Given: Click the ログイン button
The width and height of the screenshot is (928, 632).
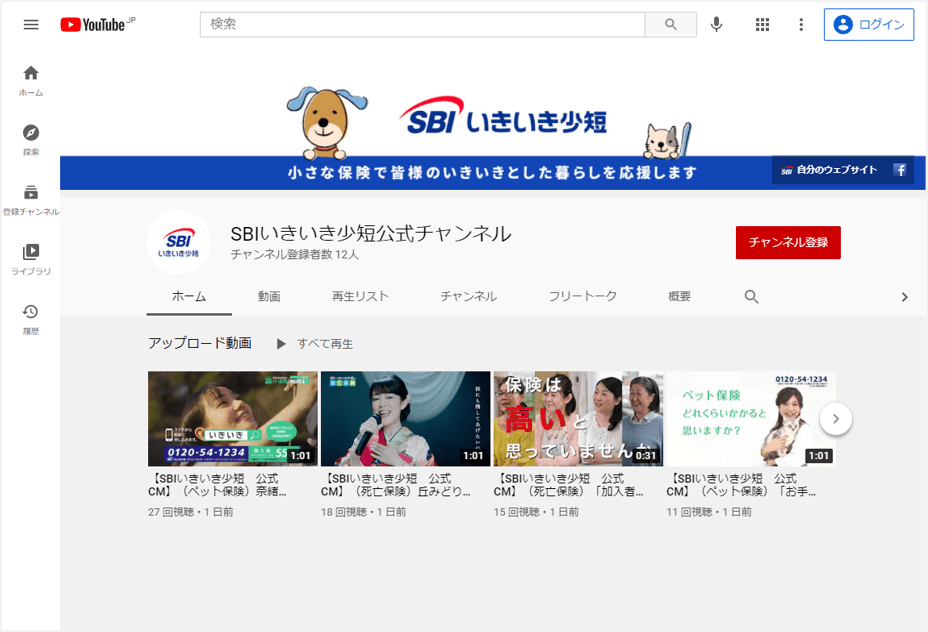Looking at the screenshot, I should [869, 24].
